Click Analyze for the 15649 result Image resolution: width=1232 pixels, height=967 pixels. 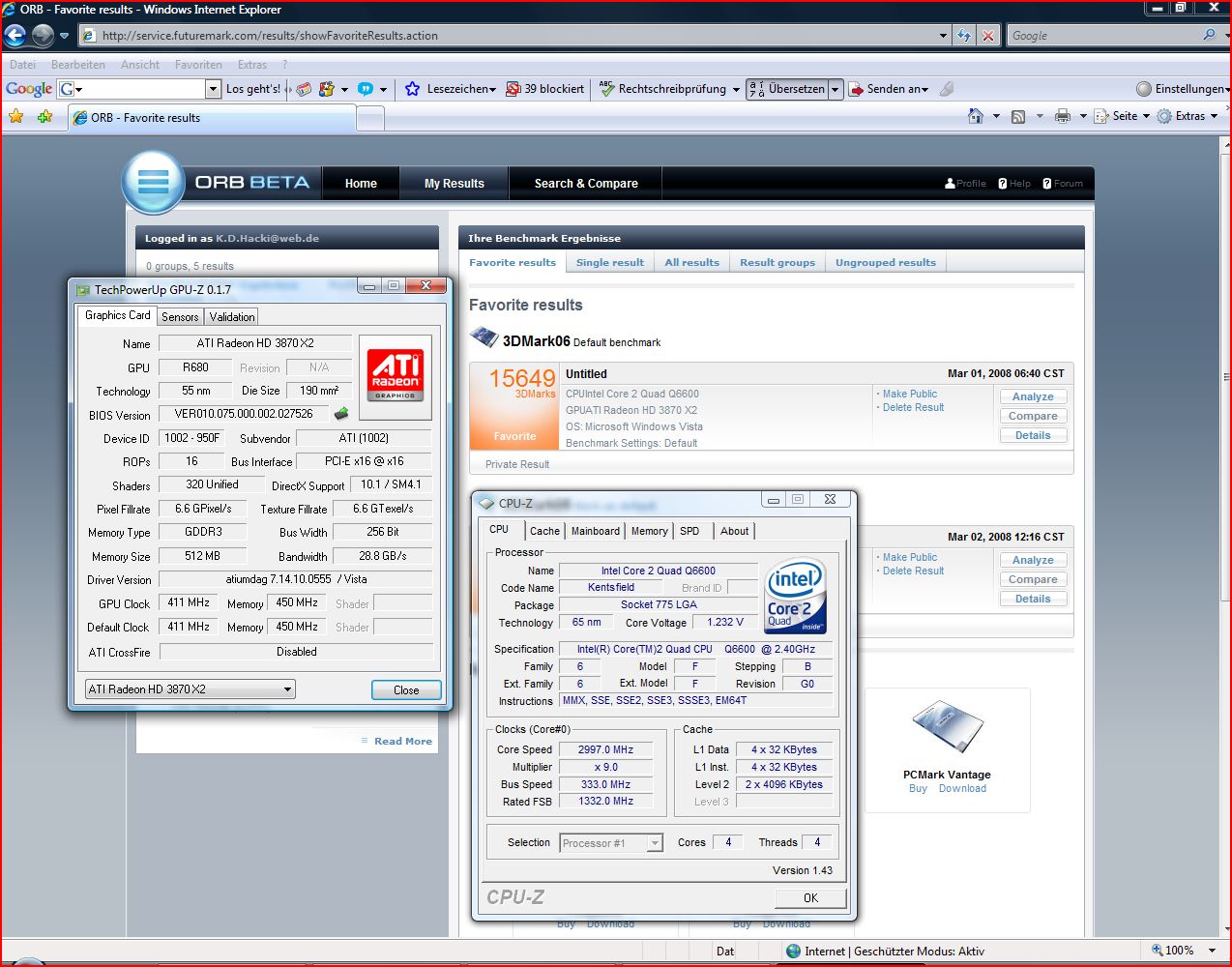pyautogui.click(x=1033, y=396)
